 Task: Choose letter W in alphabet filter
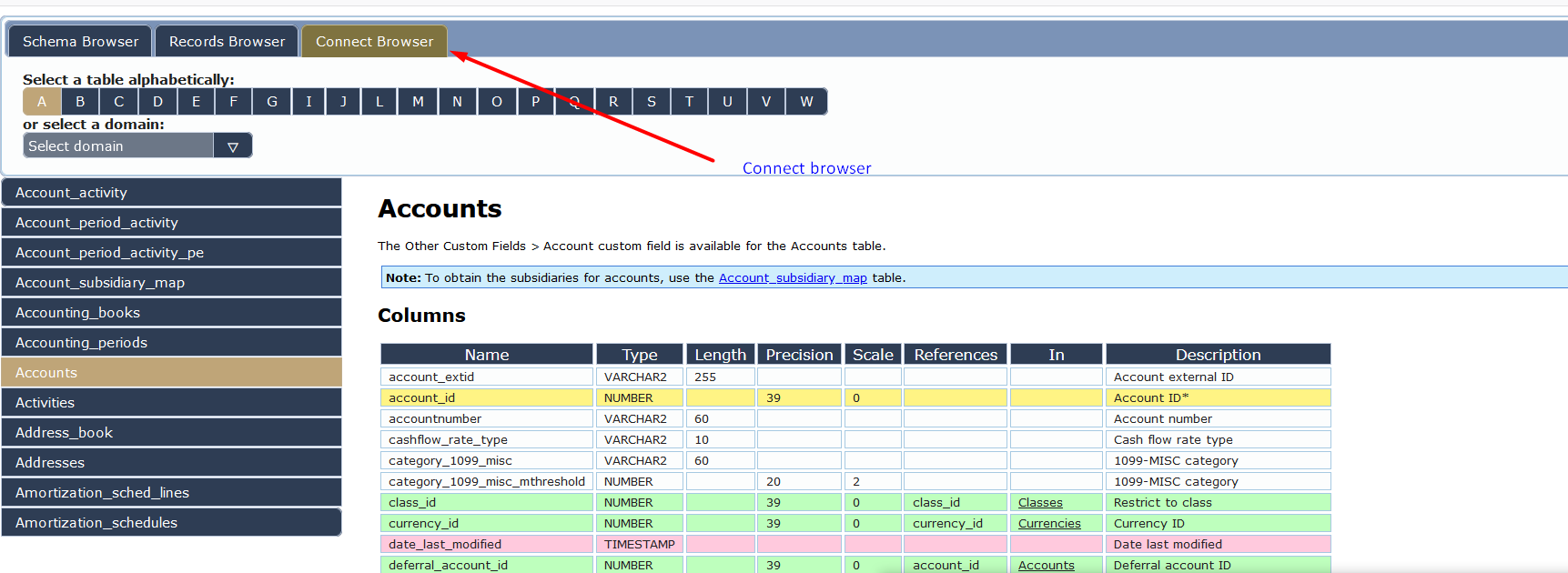tap(806, 101)
